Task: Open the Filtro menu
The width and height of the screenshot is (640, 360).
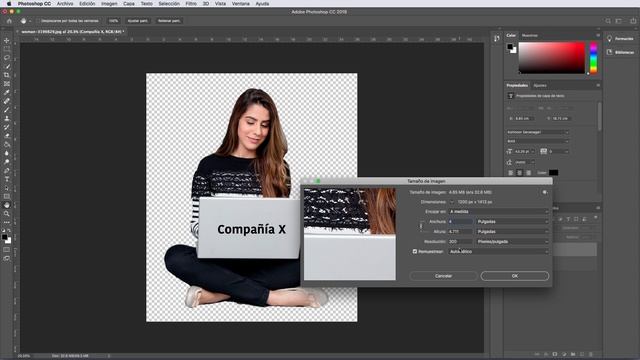Action: click(x=191, y=4)
